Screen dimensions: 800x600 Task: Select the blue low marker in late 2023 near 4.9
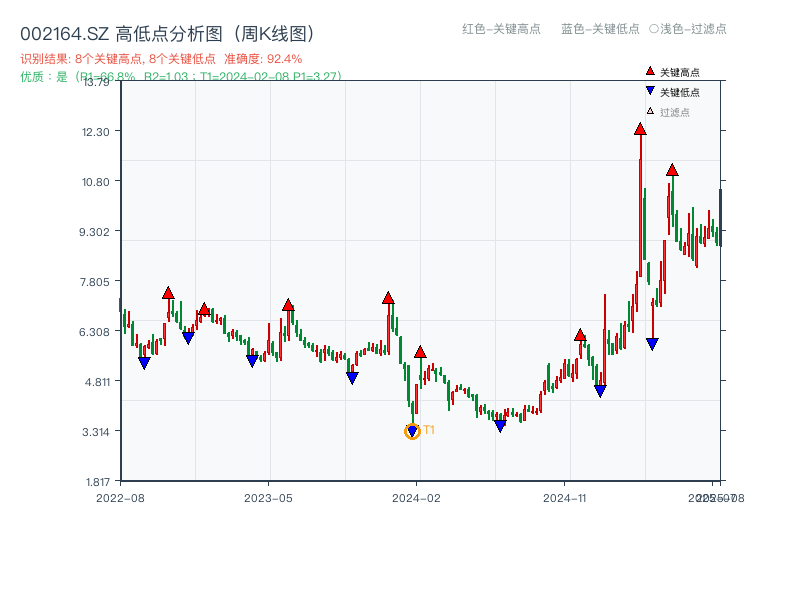coord(352,378)
